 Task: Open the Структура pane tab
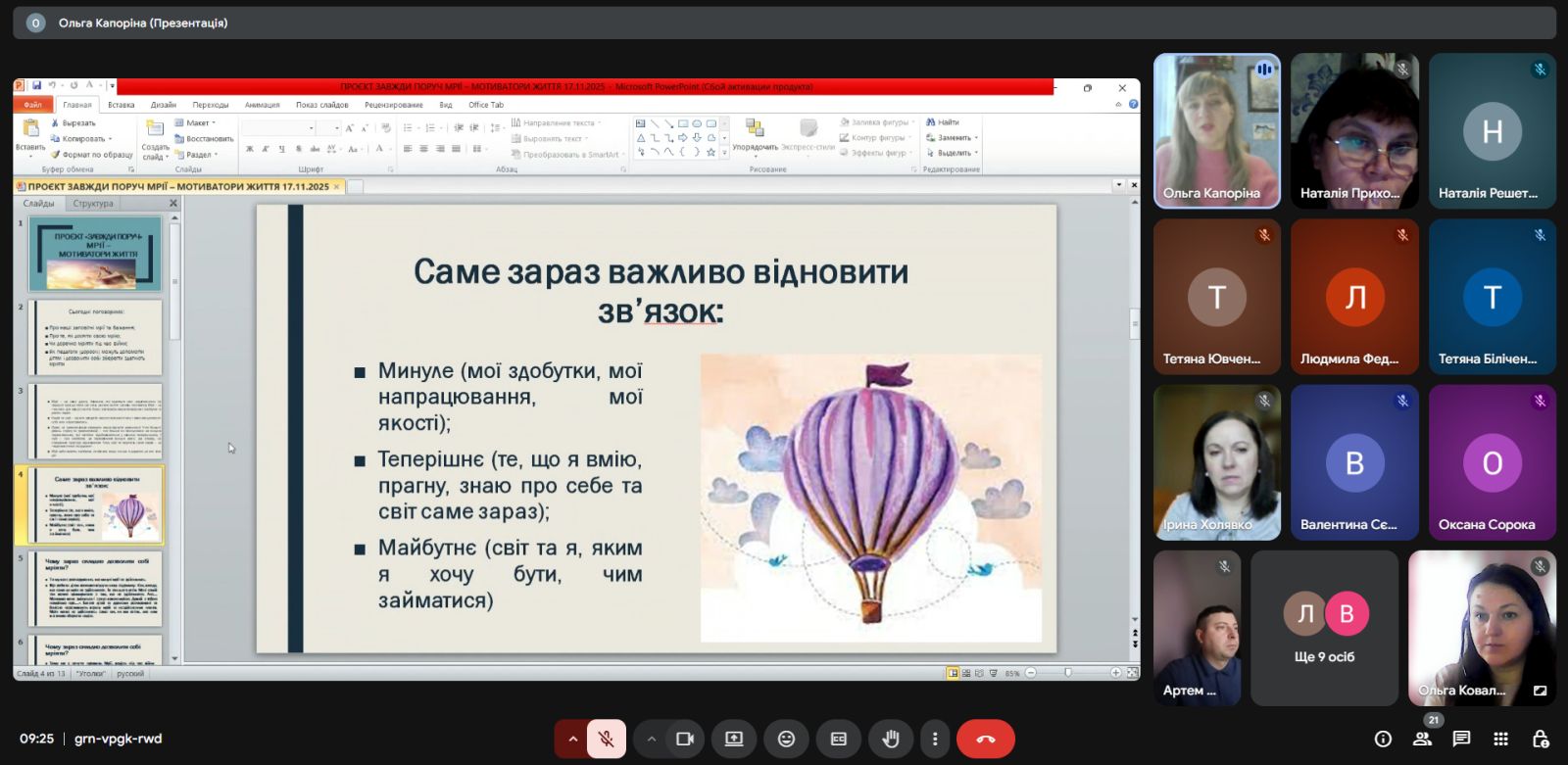93,204
